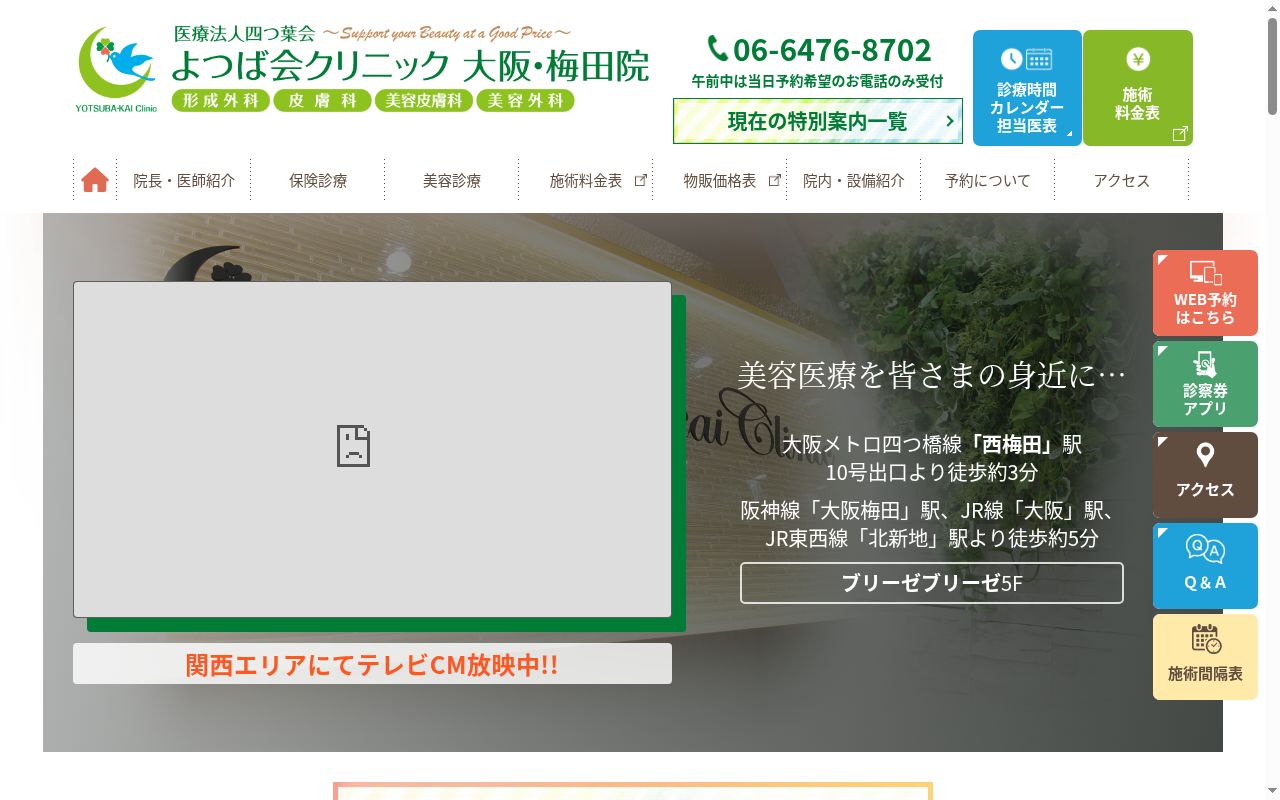1280x800 pixels.
Task: Open 院長・医師紹介 menu item
Action: point(184,180)
